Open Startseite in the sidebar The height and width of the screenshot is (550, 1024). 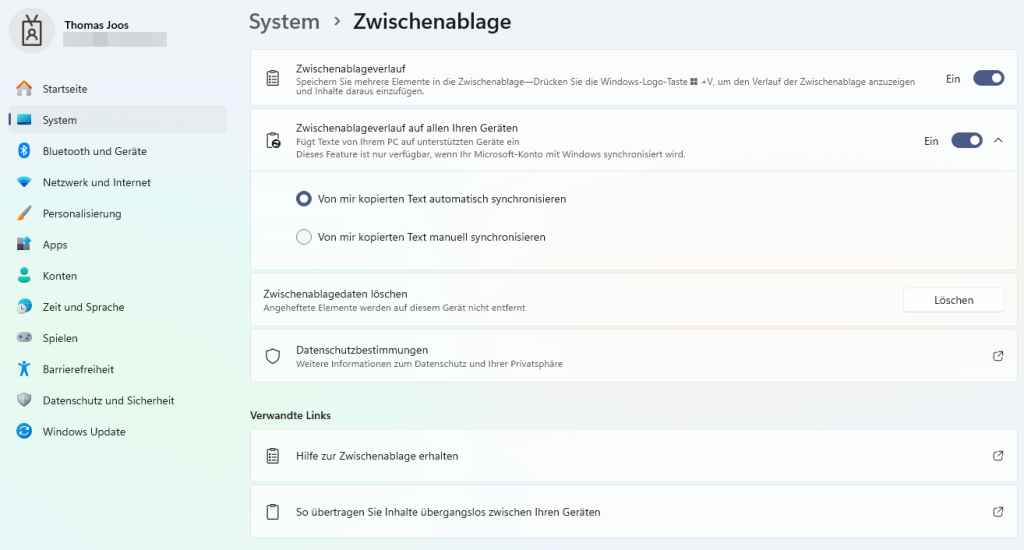click(x=118, y=89)
